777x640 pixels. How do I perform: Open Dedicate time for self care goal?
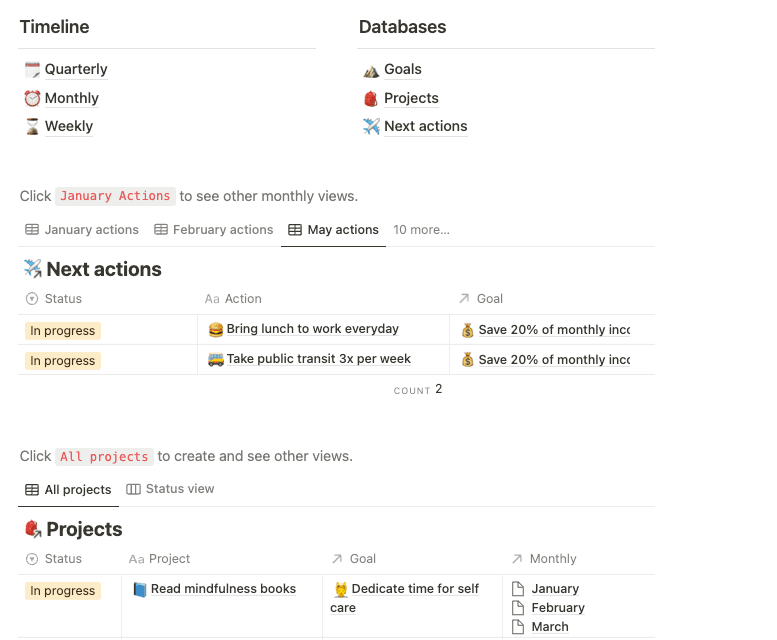coord(414,589)
